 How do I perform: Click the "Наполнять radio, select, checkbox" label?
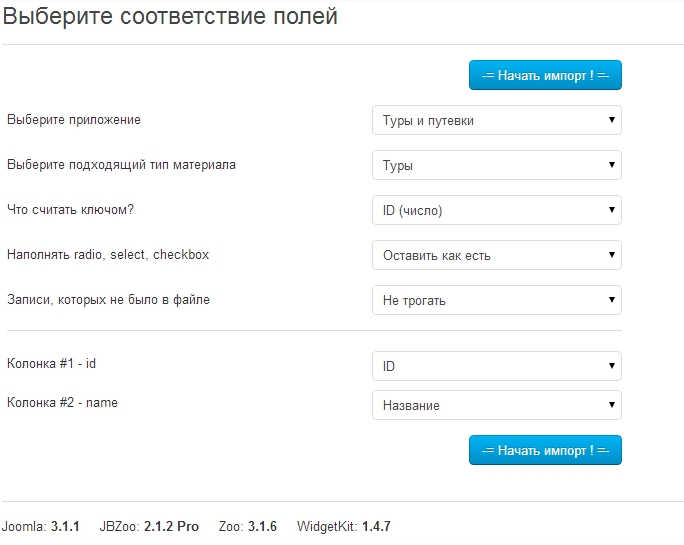pyautogui.click(x=108, y=255)
